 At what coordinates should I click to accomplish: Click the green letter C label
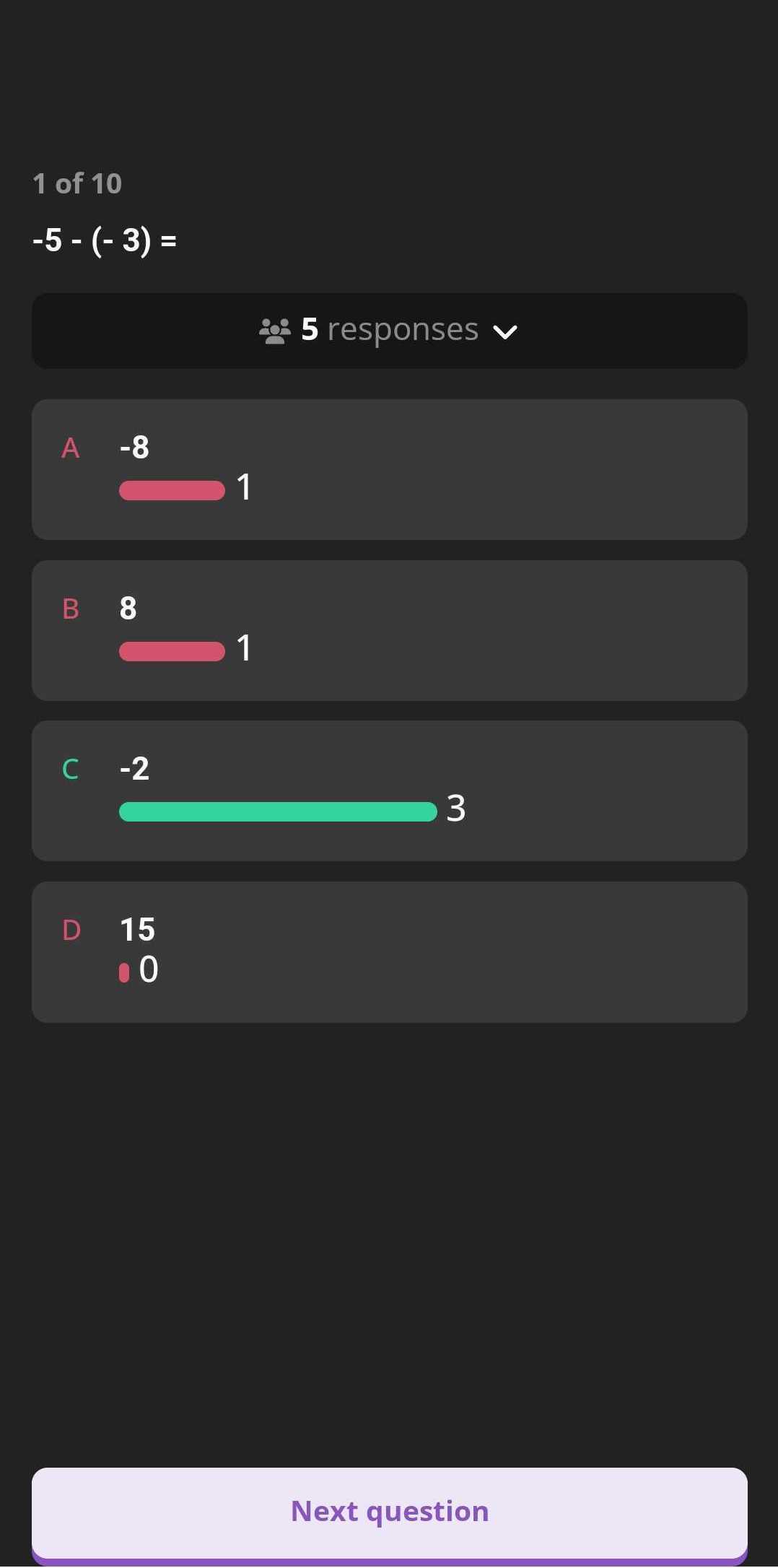point(71,770)
